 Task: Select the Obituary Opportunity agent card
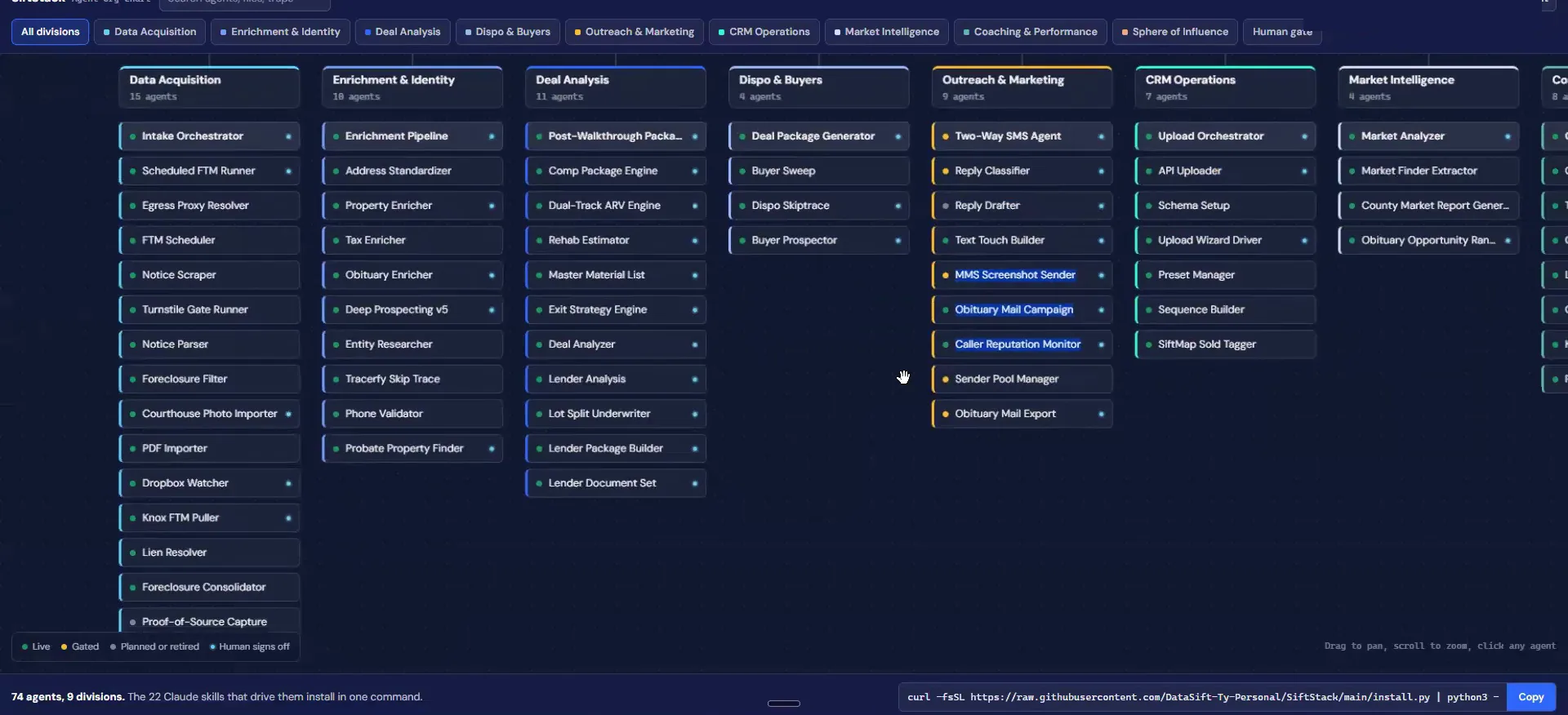[1429, 241]
